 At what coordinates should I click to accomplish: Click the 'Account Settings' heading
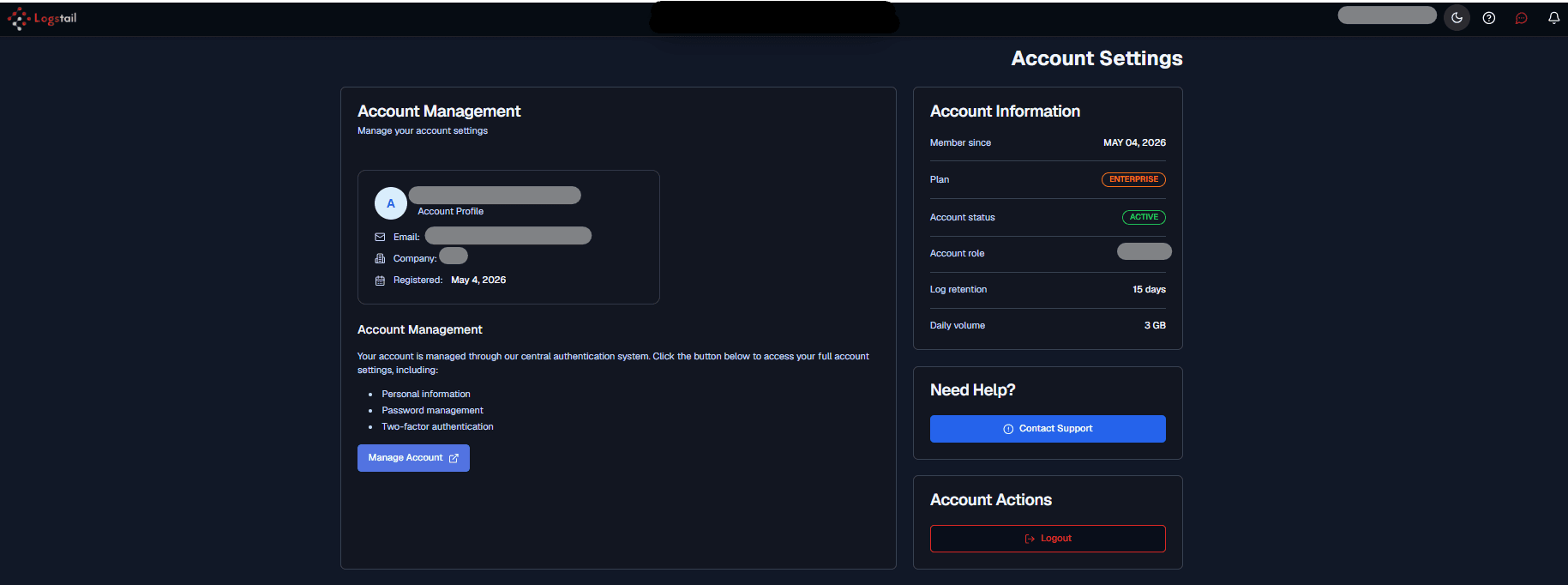[x=1096, y=58]
